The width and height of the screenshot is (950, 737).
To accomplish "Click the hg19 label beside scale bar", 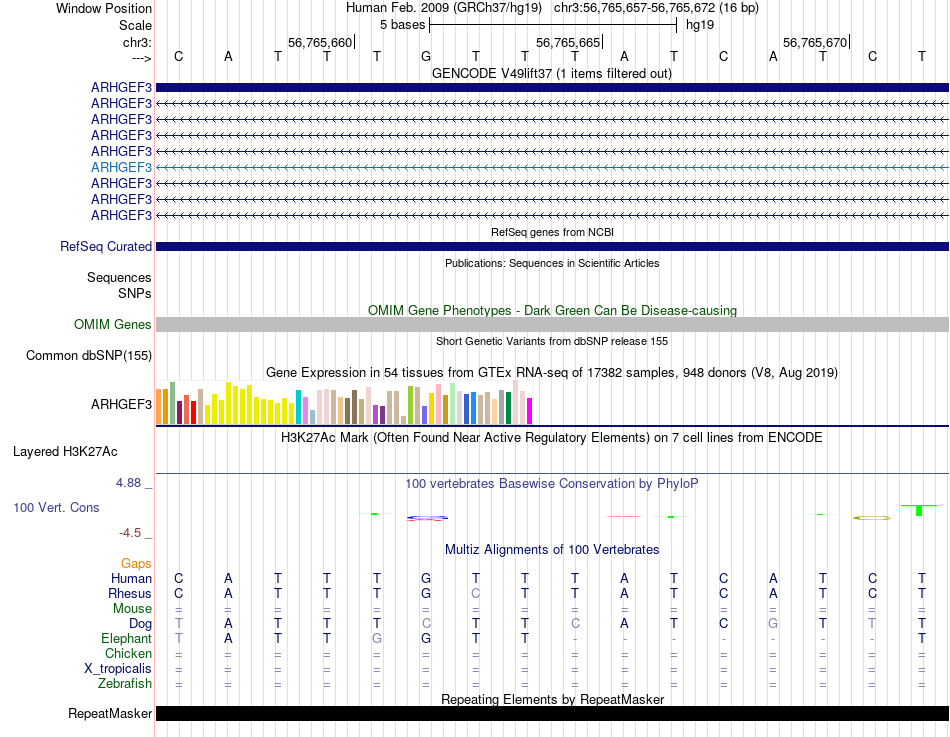I will (x=700, y=25).
